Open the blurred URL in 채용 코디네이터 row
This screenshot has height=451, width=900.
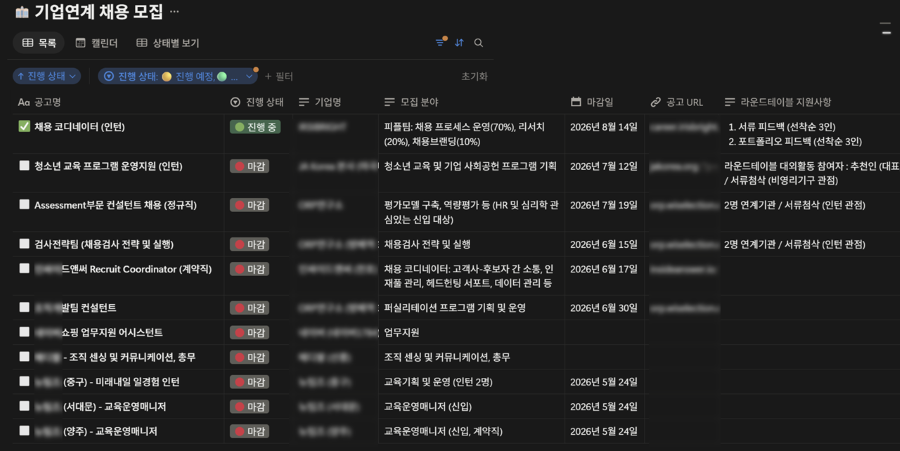click(683, 127)
